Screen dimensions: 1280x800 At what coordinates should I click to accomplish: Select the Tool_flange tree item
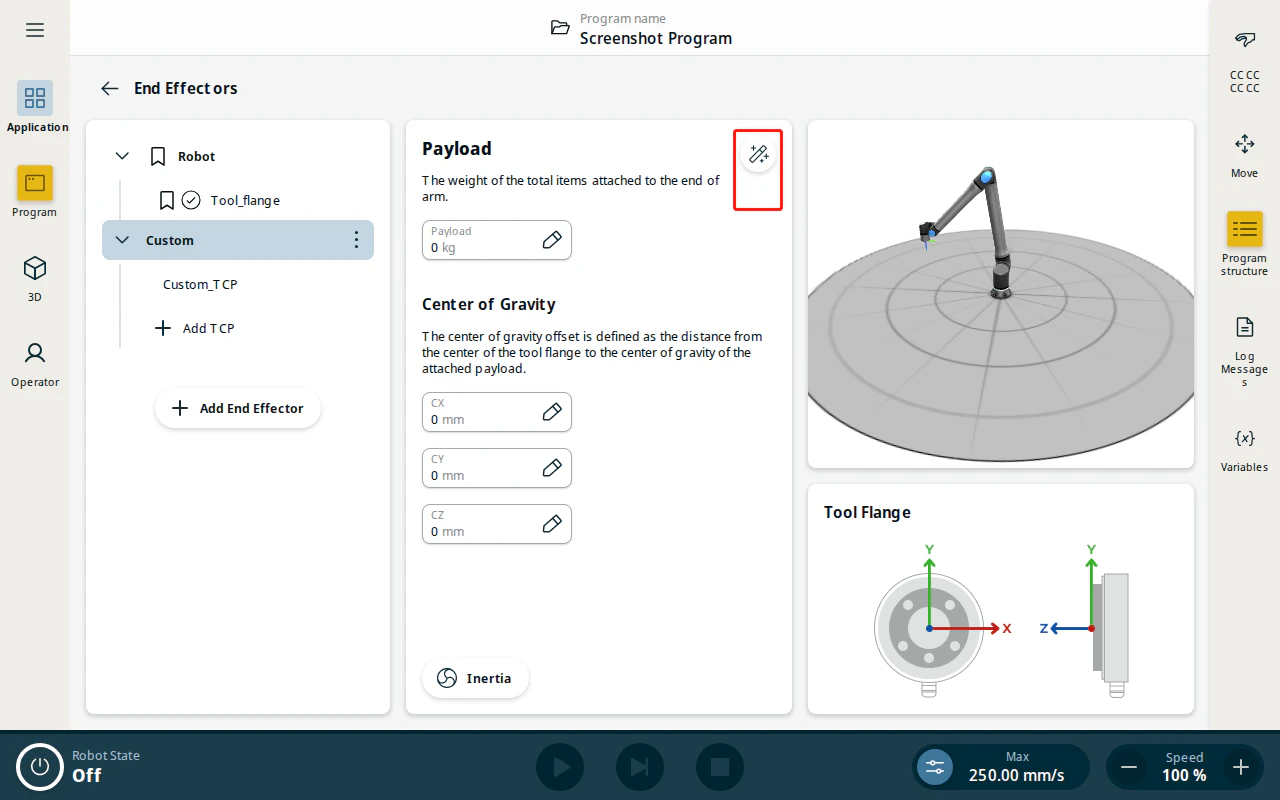pos(245,200)
